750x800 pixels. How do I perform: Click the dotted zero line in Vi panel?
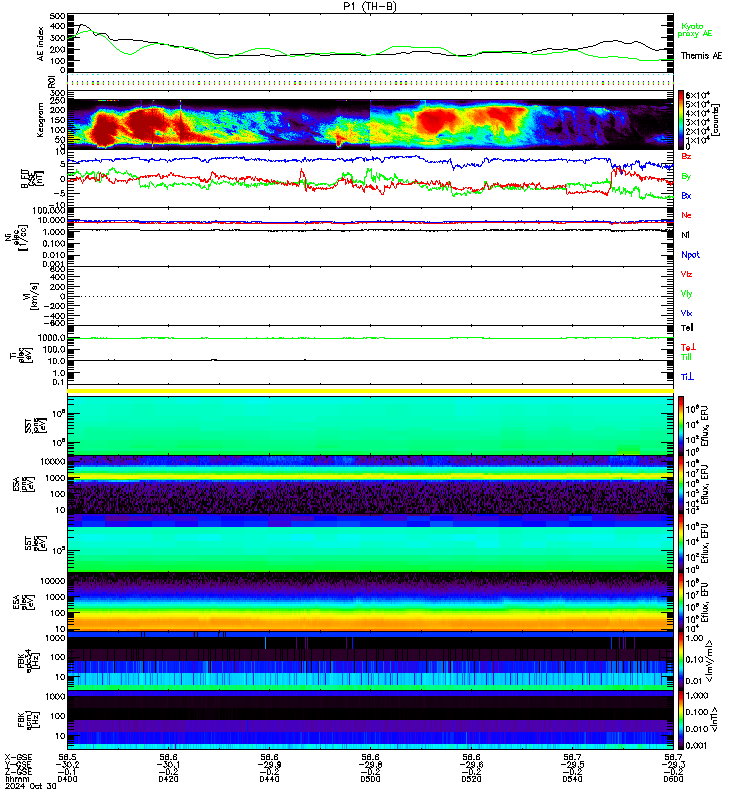pyautogui.click(x=370, y=296)
